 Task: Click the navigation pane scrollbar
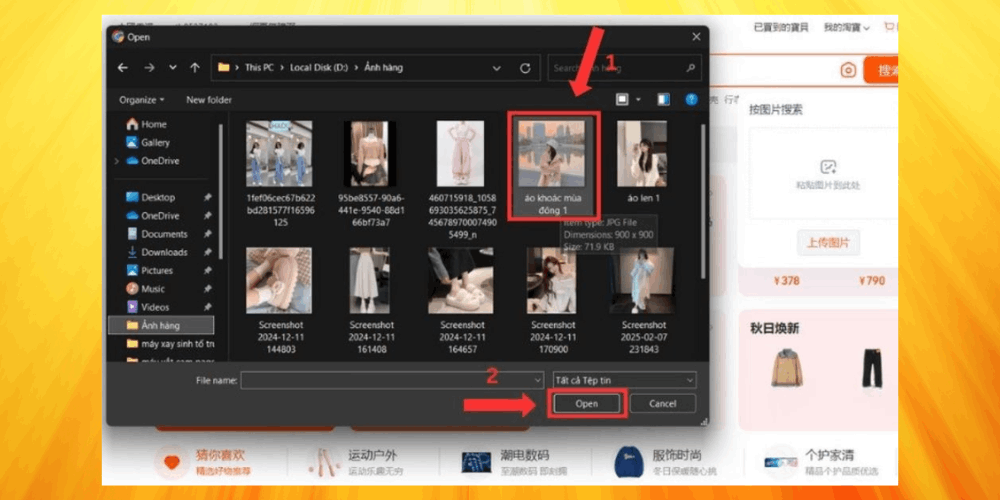coord(221,191)
